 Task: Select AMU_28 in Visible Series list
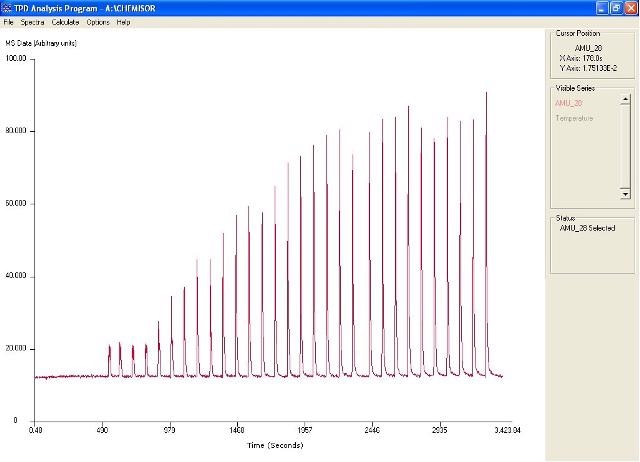(x=569, y=103)
